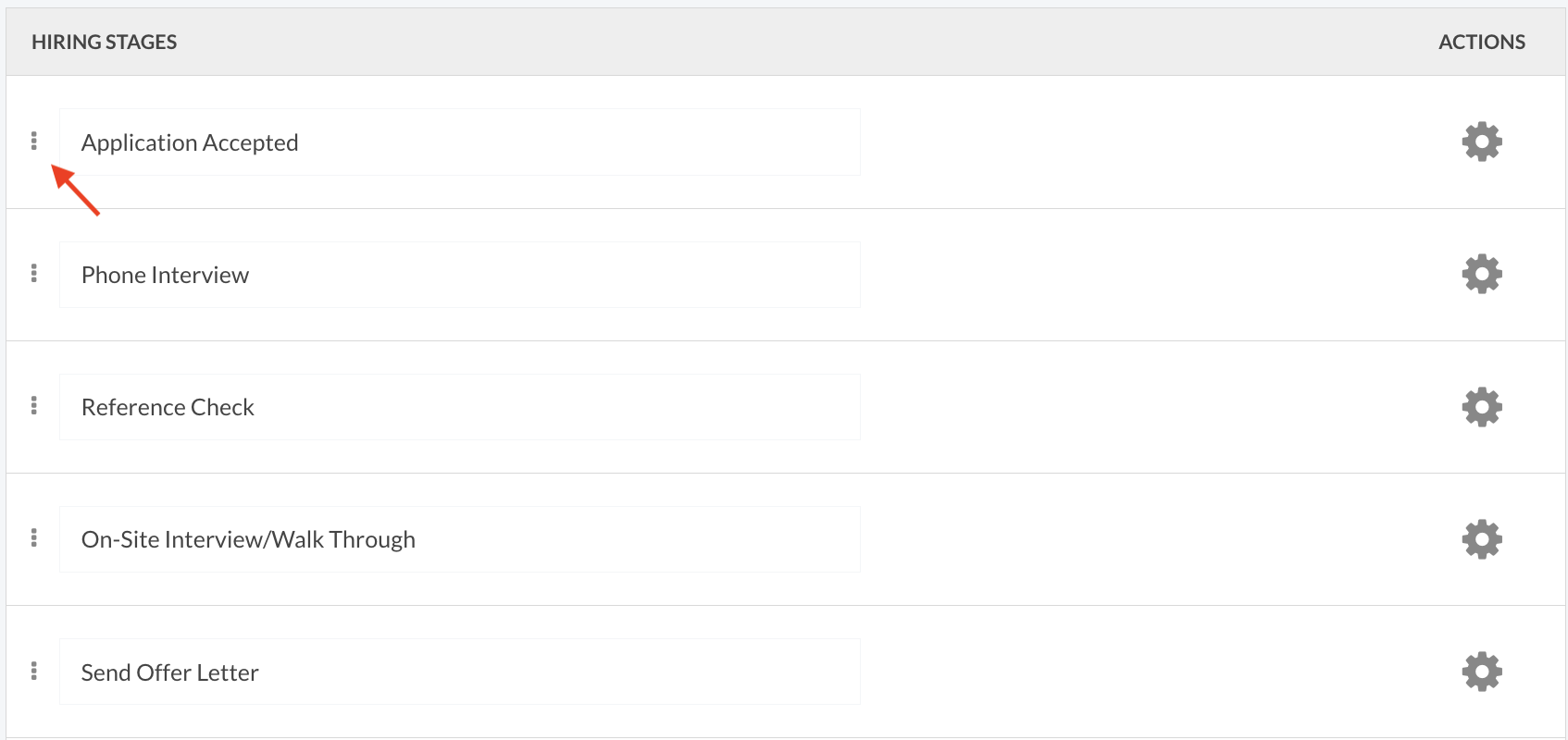
Task: Click the red arrow annotation
Action: coord(75,190)
